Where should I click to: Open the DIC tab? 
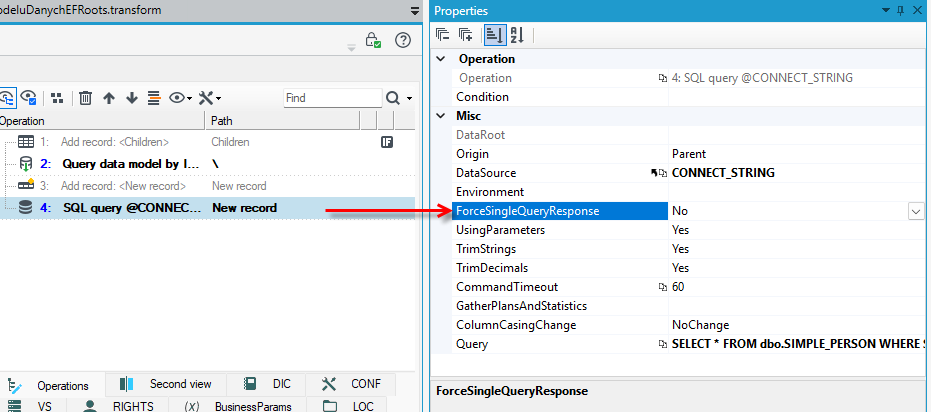pyautogui.click(x=266, y=384)
